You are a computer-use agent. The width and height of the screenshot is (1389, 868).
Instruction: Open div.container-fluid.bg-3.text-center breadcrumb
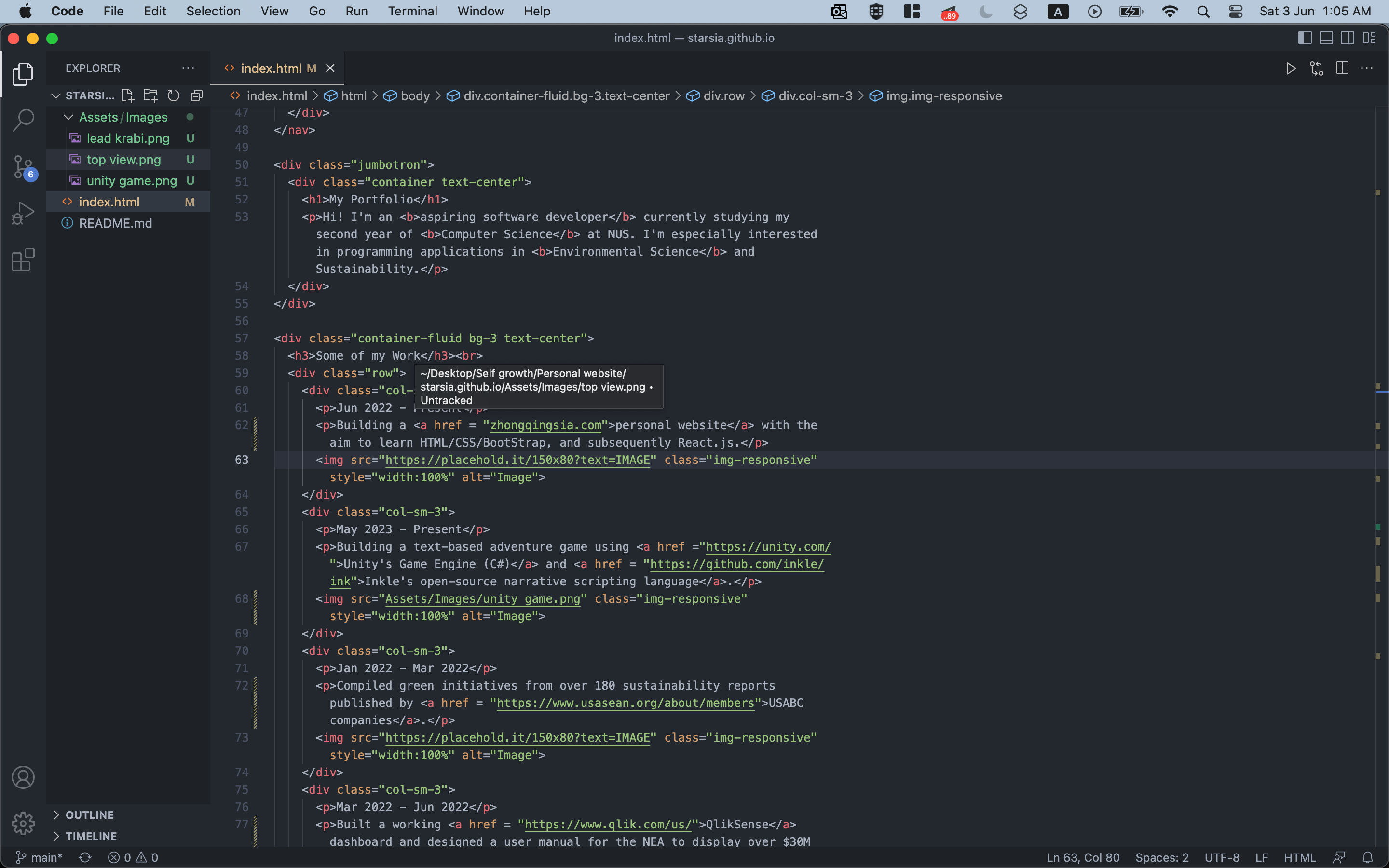tap(558, 96)
